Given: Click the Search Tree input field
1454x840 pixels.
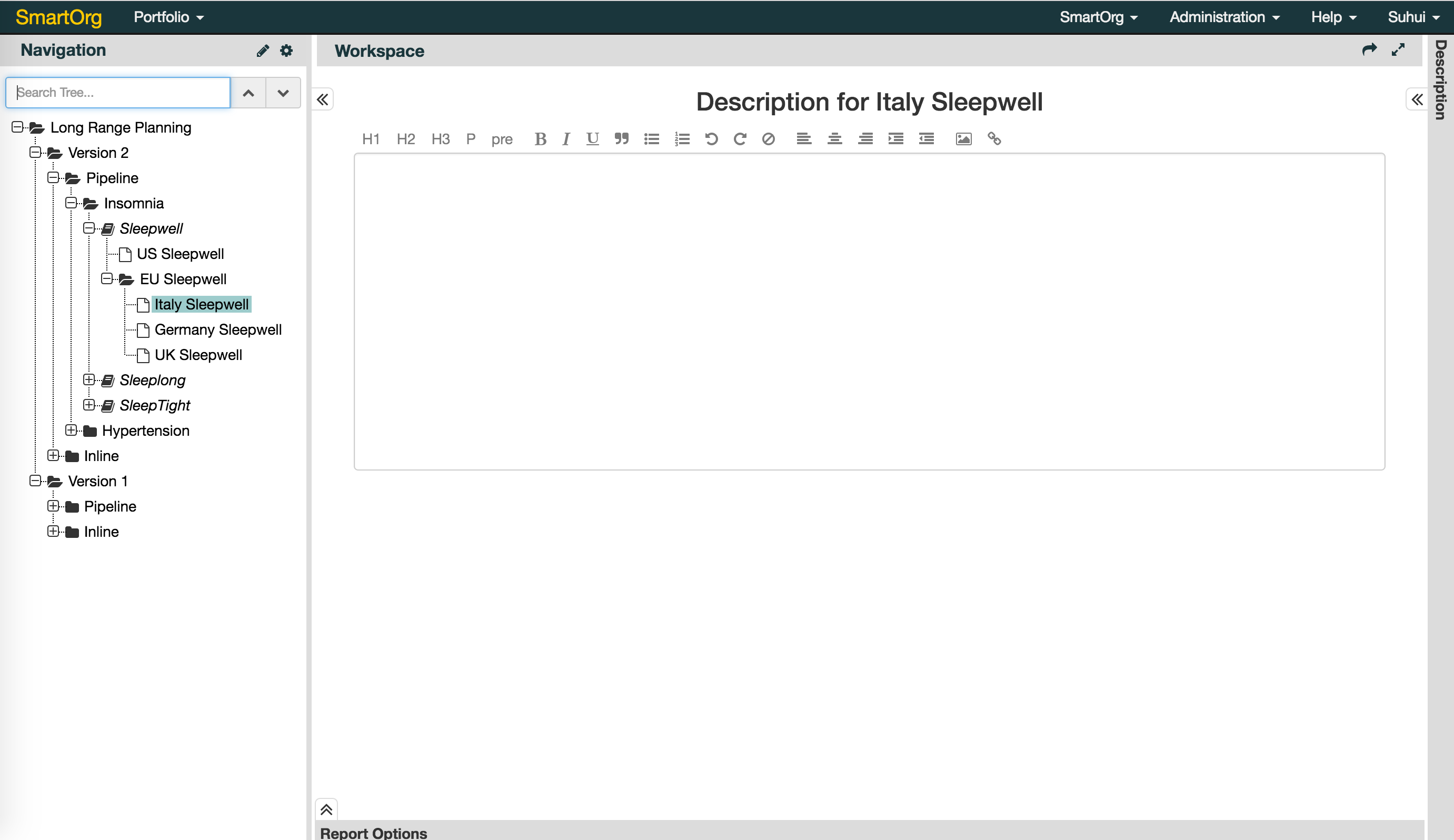Looking at the screenshot, I should point(118,93).
